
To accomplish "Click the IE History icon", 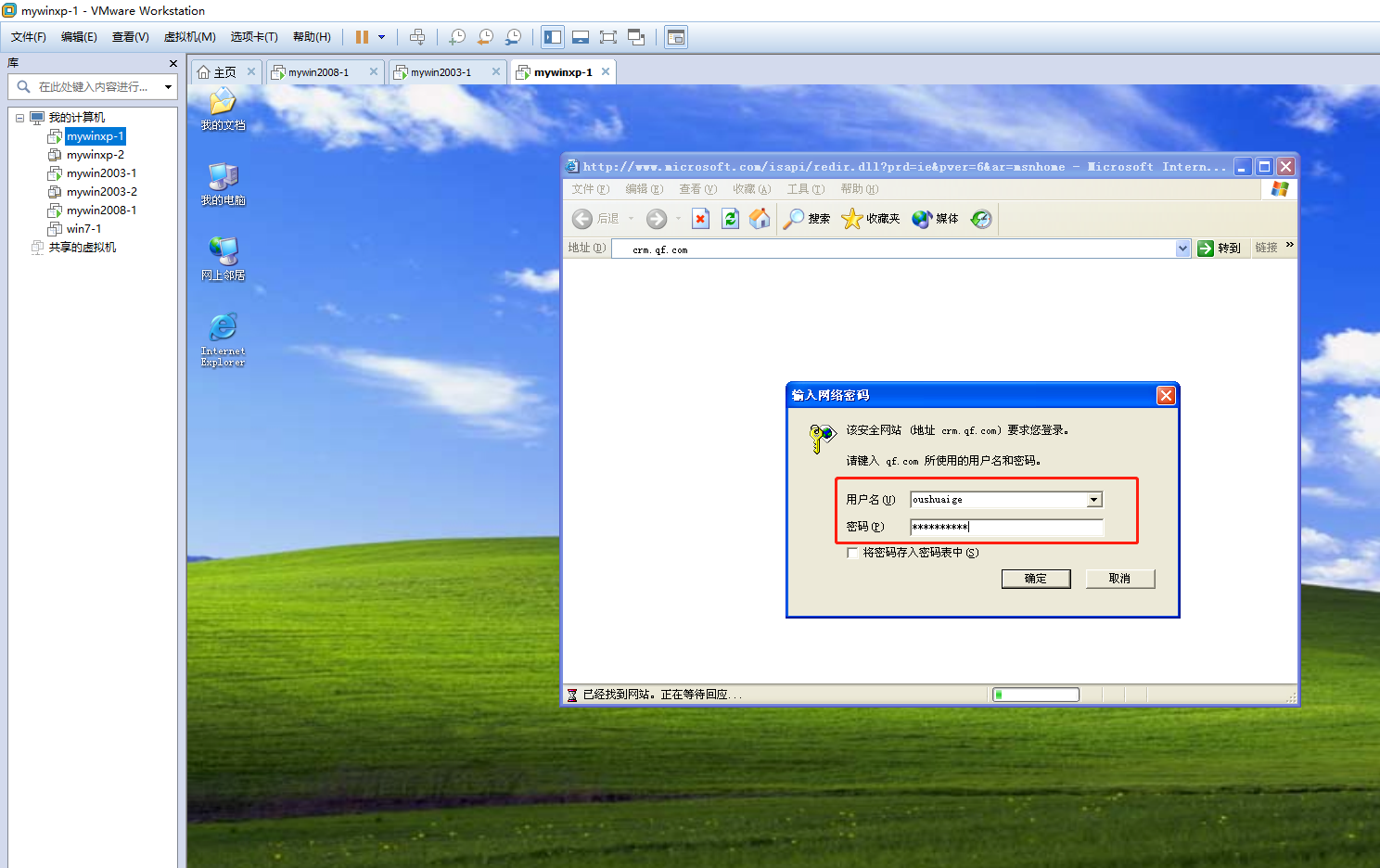I will pyautogui.click(x=981, y=219).
